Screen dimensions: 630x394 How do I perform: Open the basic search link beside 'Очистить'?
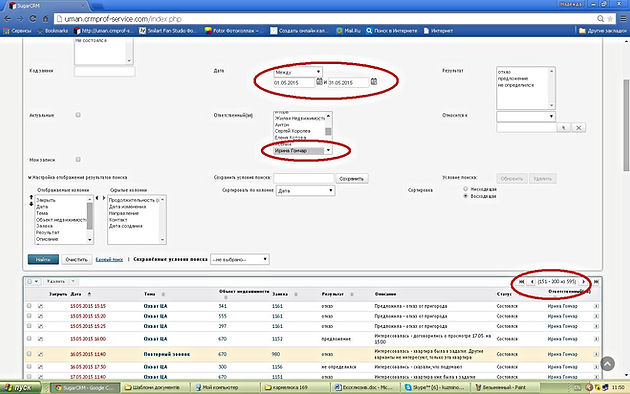[109, 259]
